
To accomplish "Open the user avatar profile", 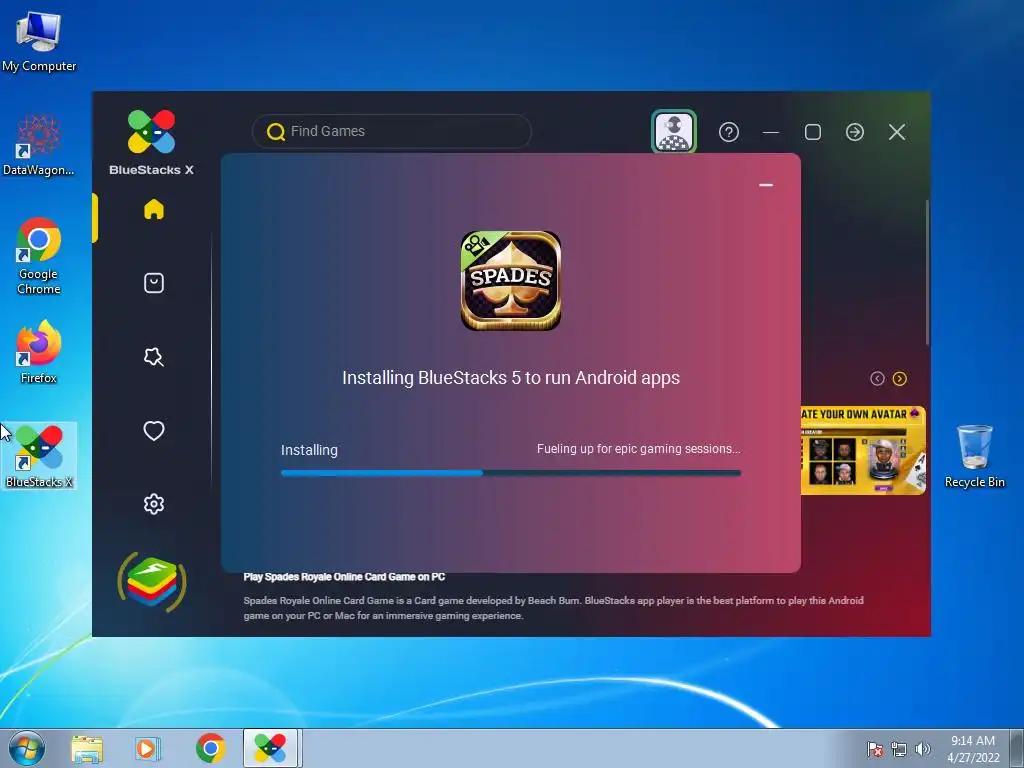I will pyautogui.click(x=674, y=132).
